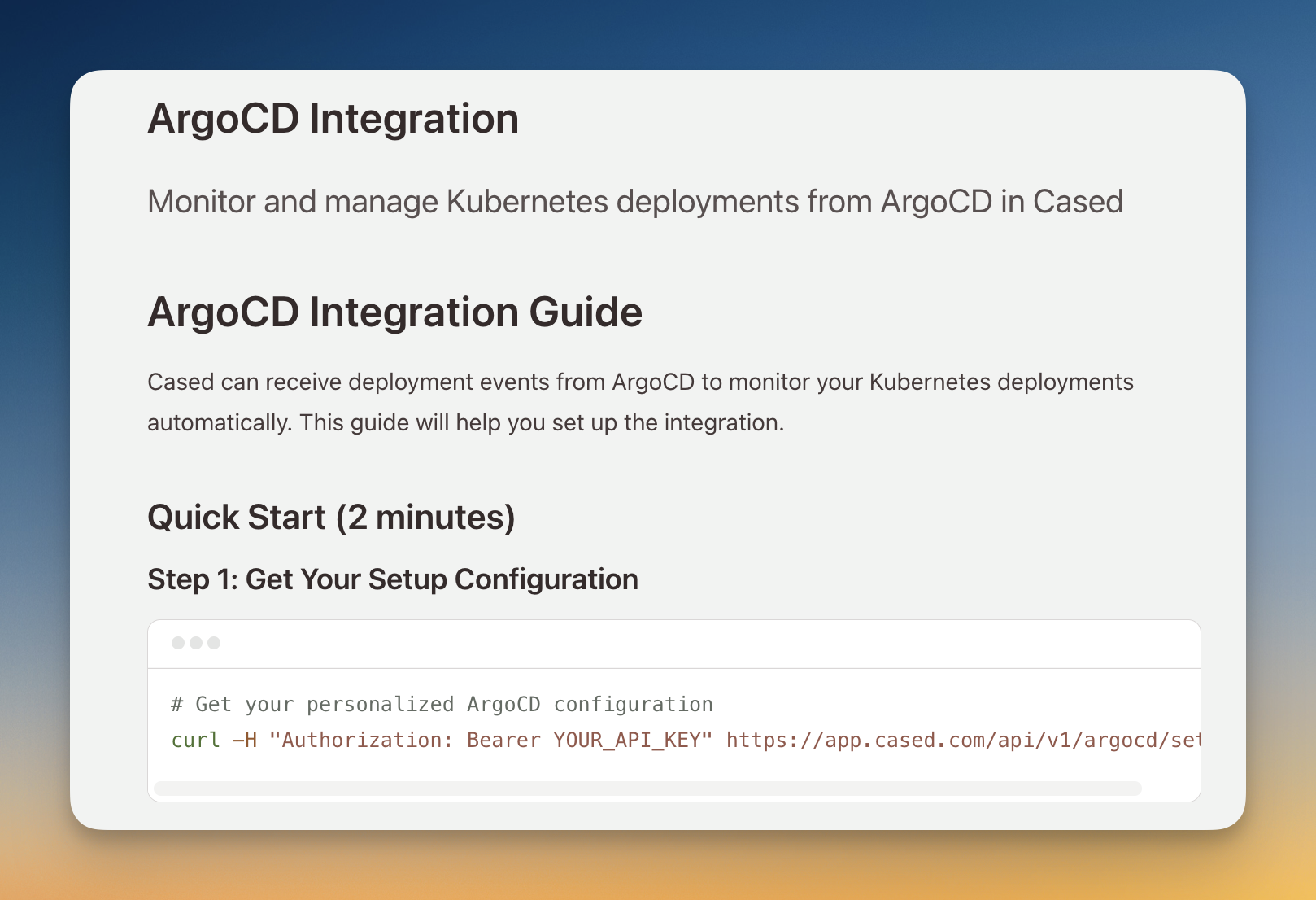Click the subtitle 'Monitor and manage Kubernetes deployments'
The height and width of the screenshot is (900, 1316).
tap(635, 202)
